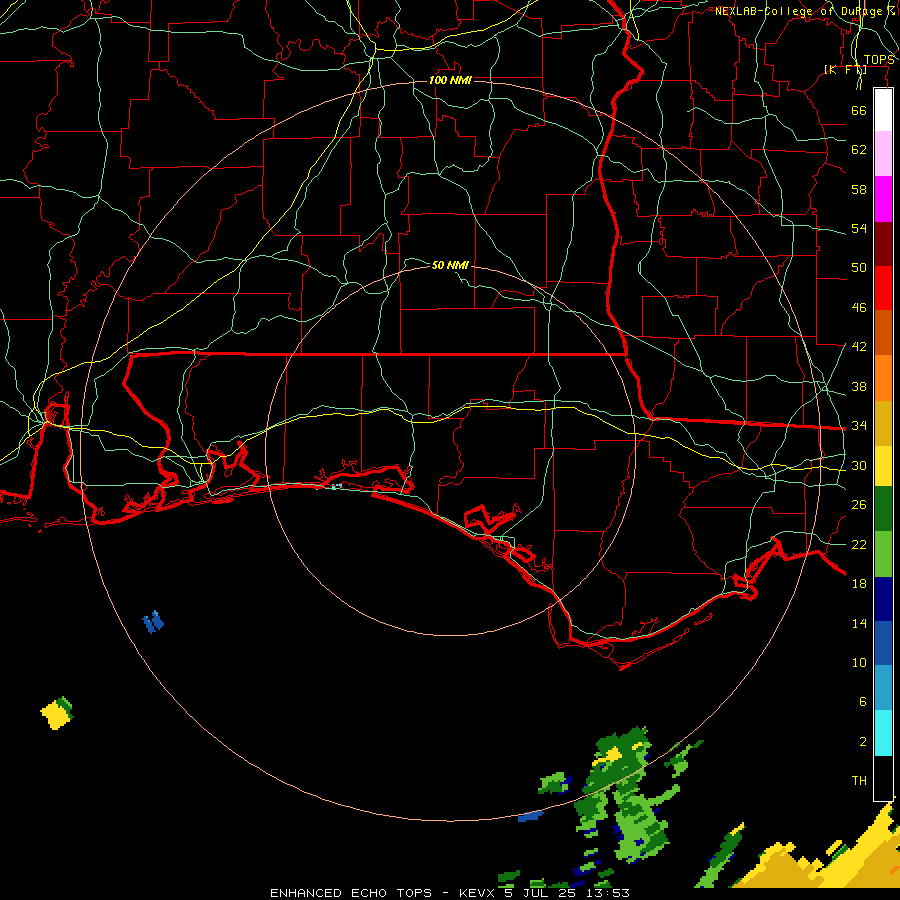Image resolution: width=900 pixels, height=900 pixels.
Task: Click the dark orange legend swatch
Action: click(883, 332)
